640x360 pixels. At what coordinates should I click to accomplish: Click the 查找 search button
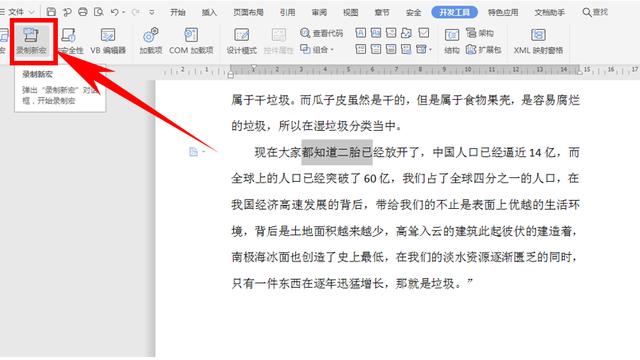click(595, 12)
